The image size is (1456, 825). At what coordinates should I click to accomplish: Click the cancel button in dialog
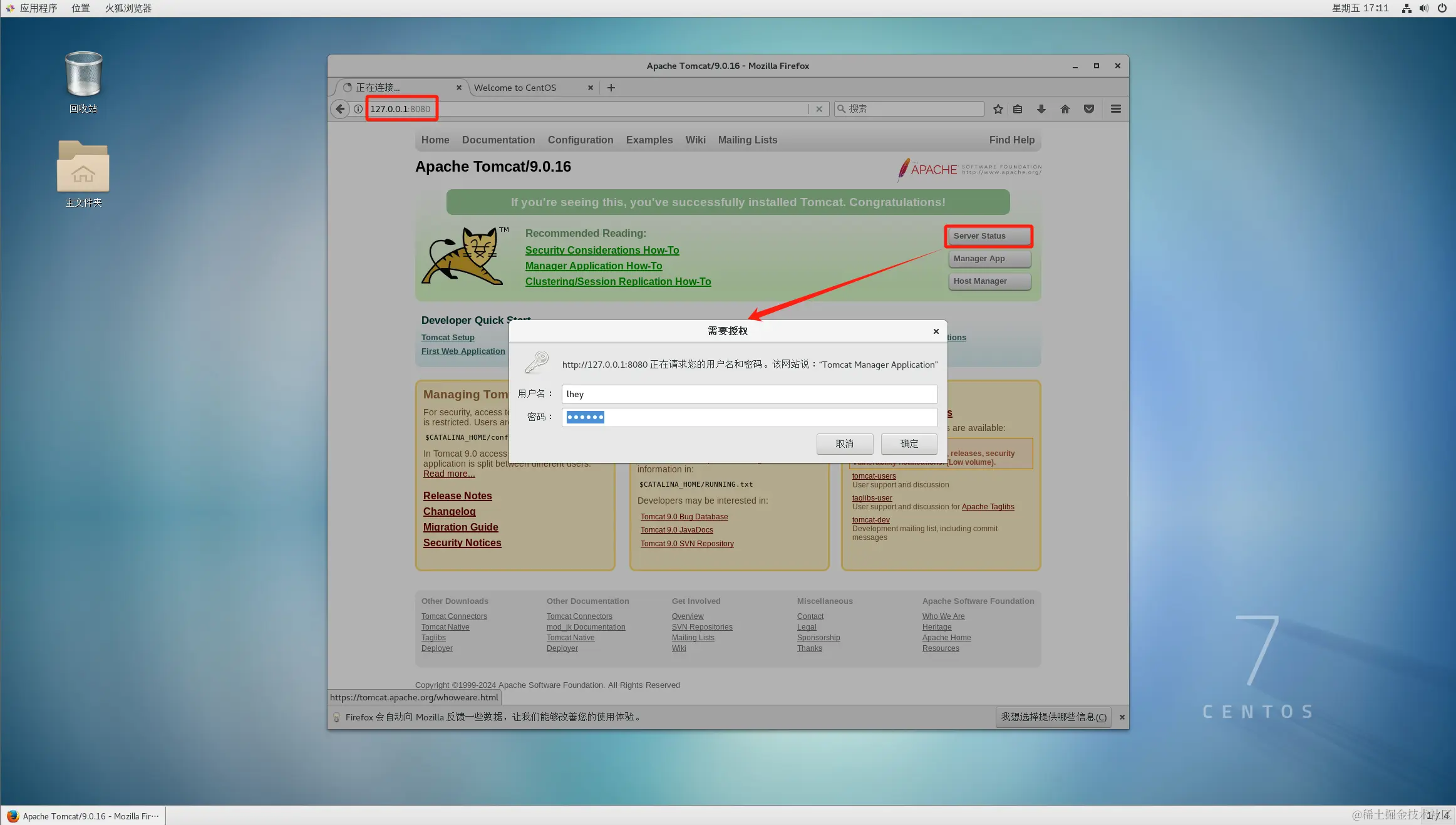pyautogui.click(x=844, y=444)
